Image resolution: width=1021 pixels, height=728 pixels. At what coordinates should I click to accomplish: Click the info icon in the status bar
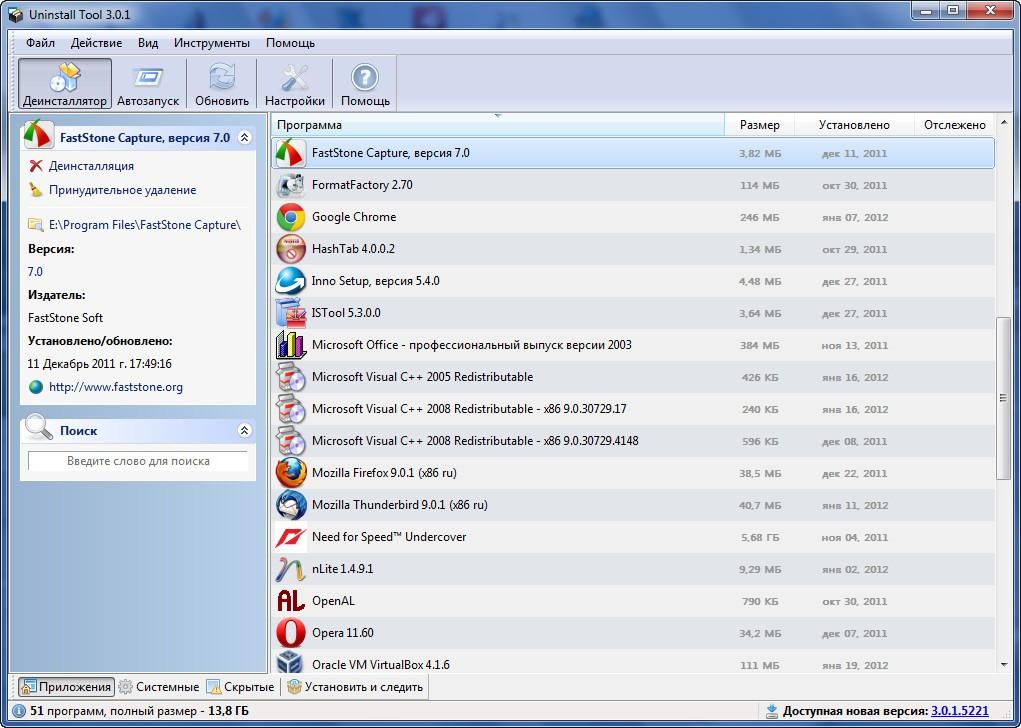click(19, 711)
